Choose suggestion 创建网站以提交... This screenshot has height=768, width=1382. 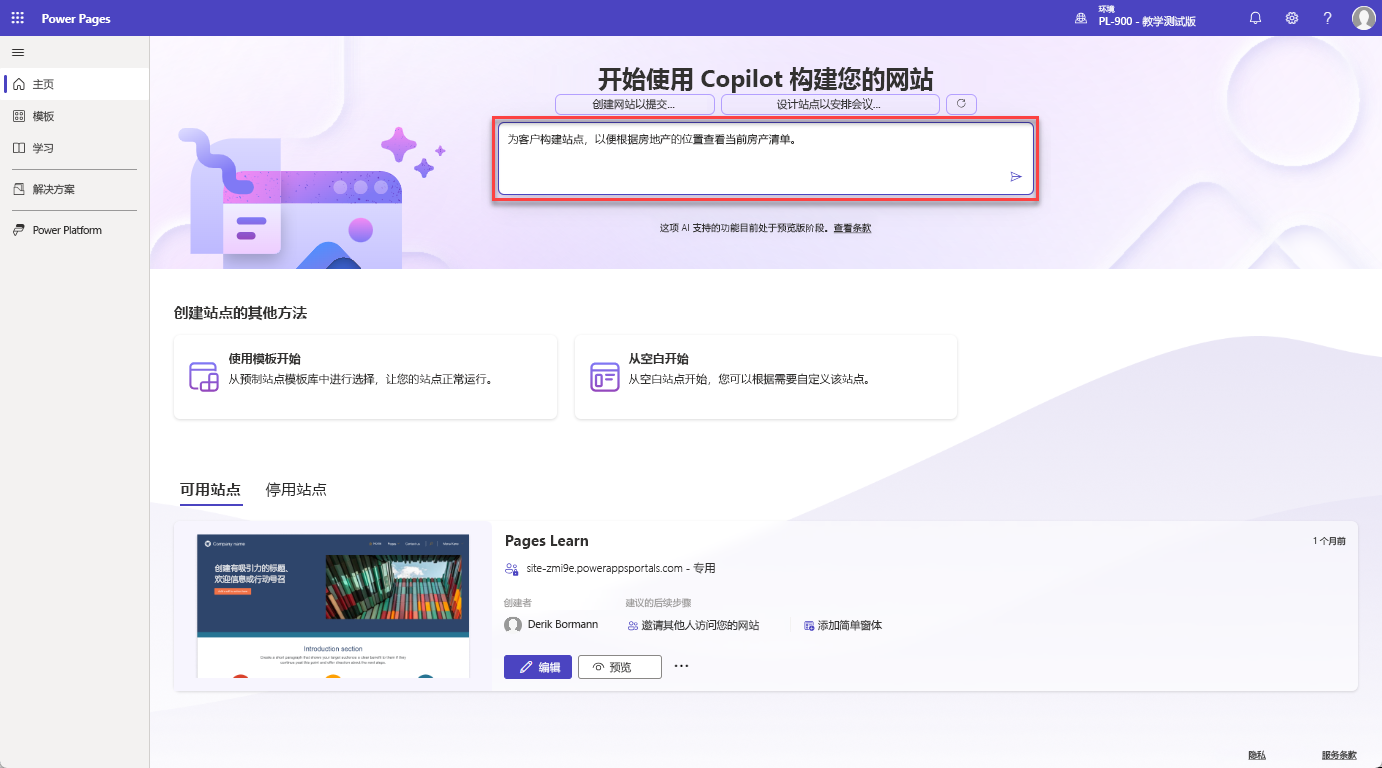point(635,104)
